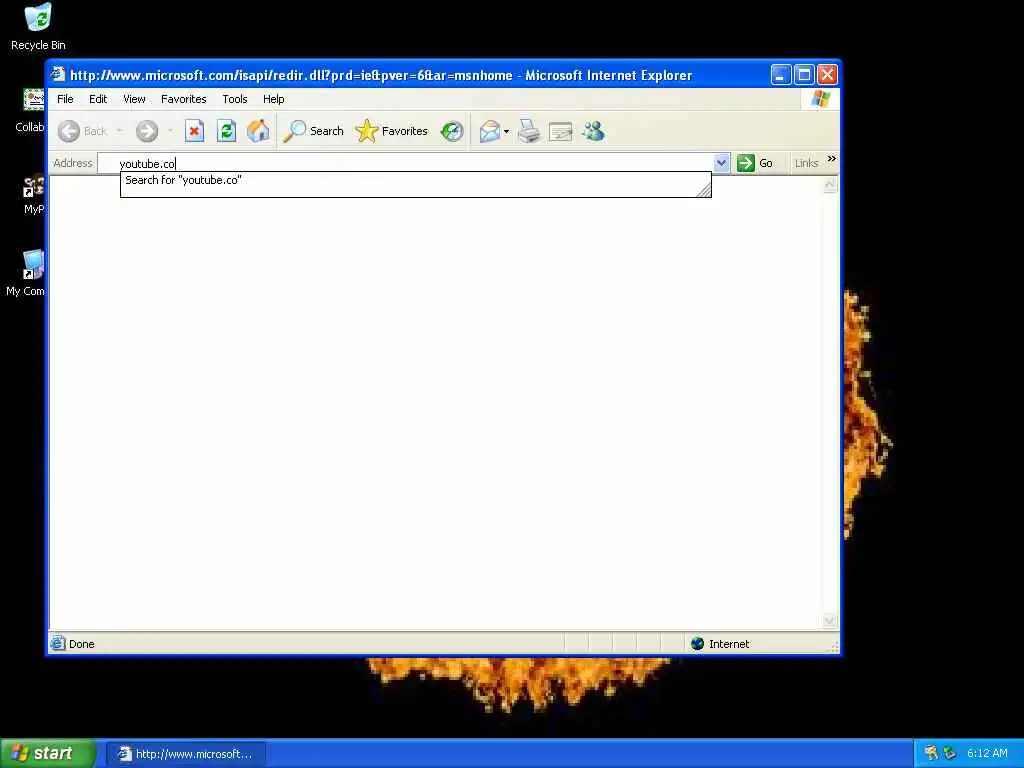This screenshot has width=1024, height=768.
Task: Open History using clock arrow icon
Action: click(452, 131)
